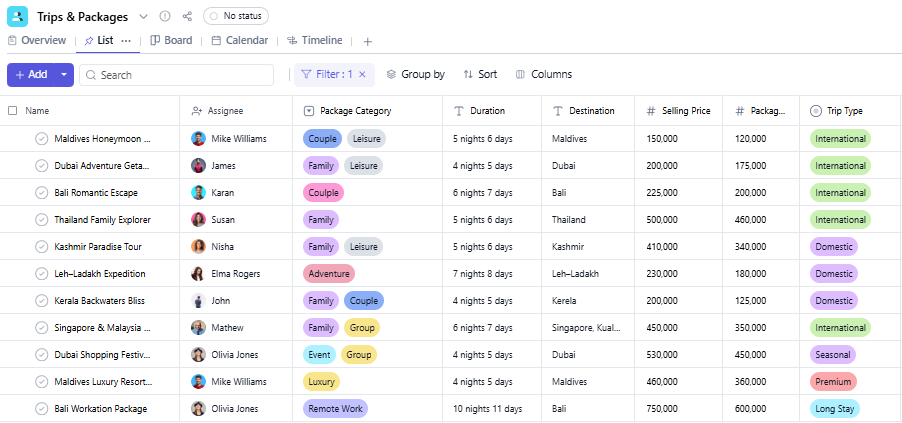Switch to the Timeline tab

(315, 41)
